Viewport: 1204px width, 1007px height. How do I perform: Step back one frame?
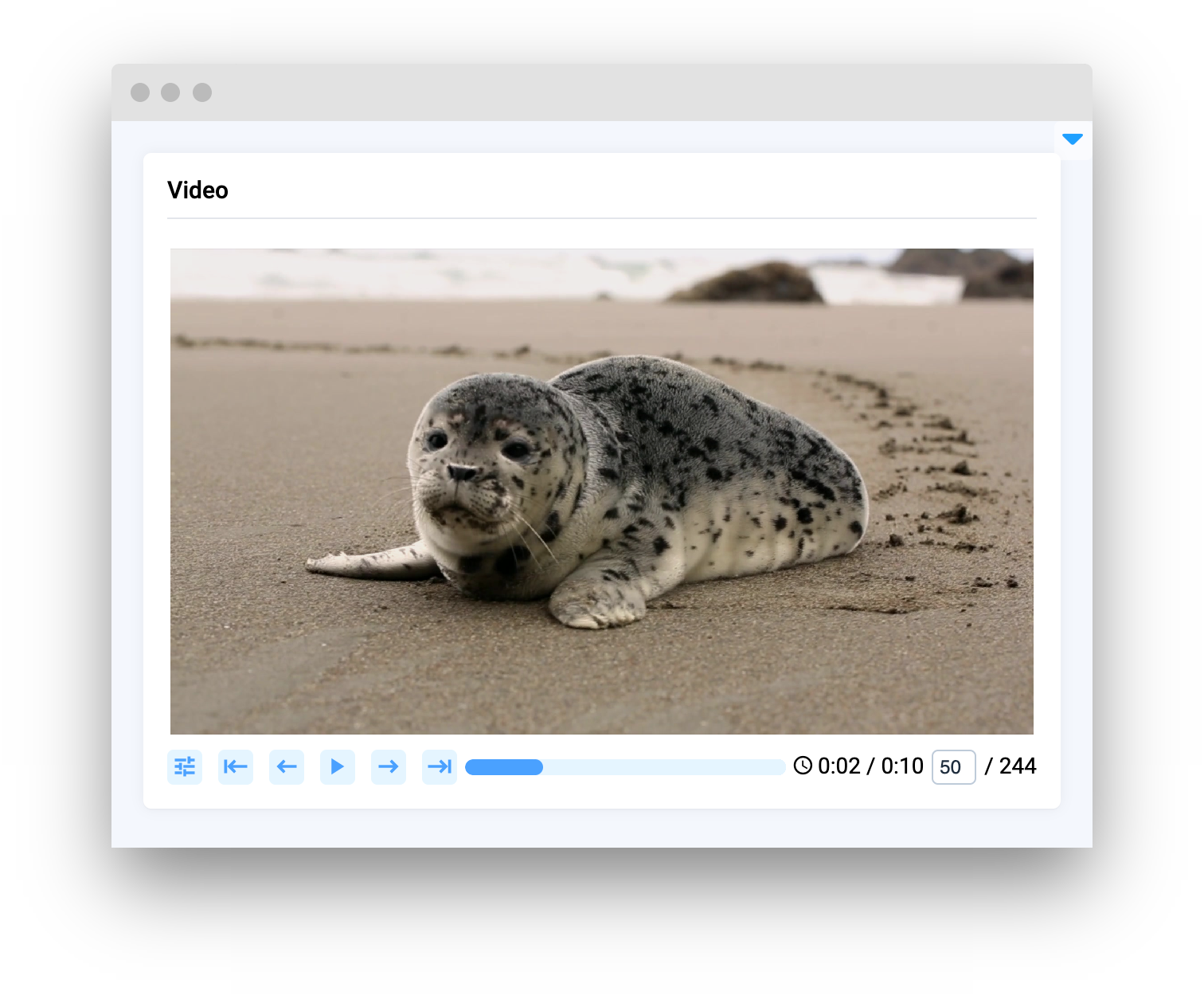tap(287, 767)
